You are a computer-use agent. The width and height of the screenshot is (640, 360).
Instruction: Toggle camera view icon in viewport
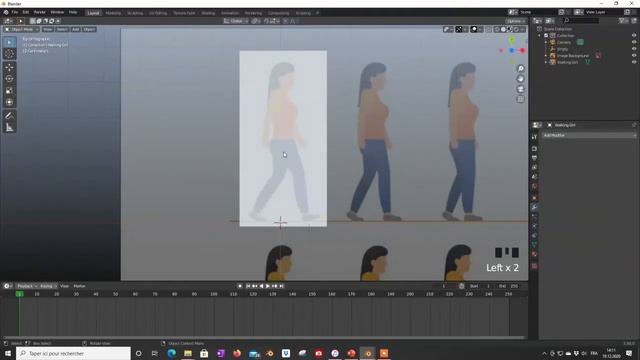click(x=520, y=89)
